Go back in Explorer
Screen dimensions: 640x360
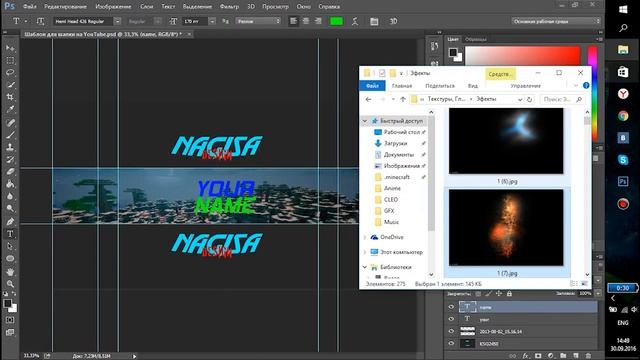369,99
